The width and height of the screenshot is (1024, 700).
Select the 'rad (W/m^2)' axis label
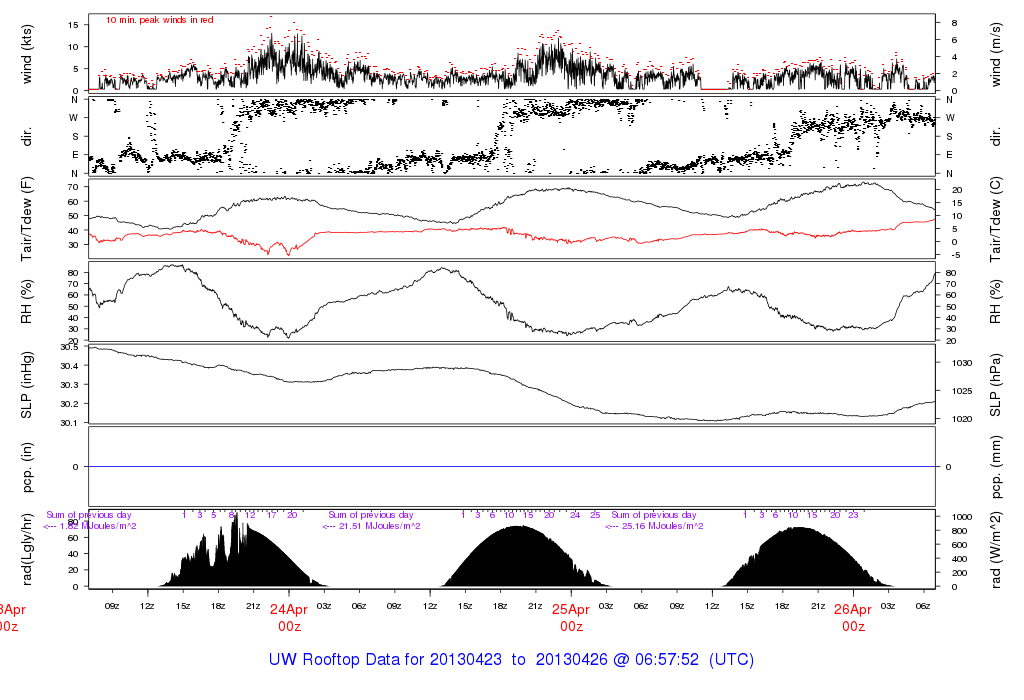pyautogui.click(x=995, y=549)
